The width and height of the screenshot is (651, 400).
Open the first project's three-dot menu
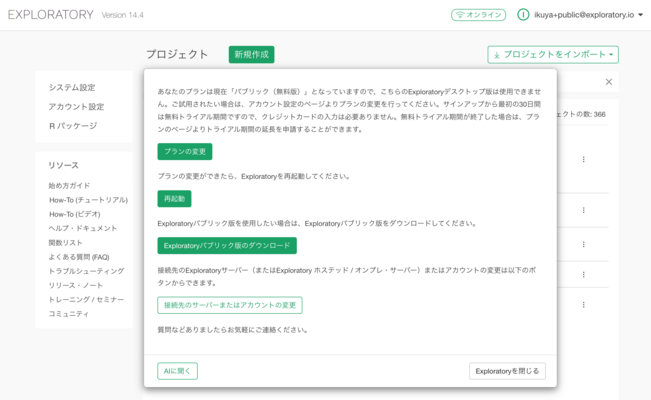tap(584, 159)
